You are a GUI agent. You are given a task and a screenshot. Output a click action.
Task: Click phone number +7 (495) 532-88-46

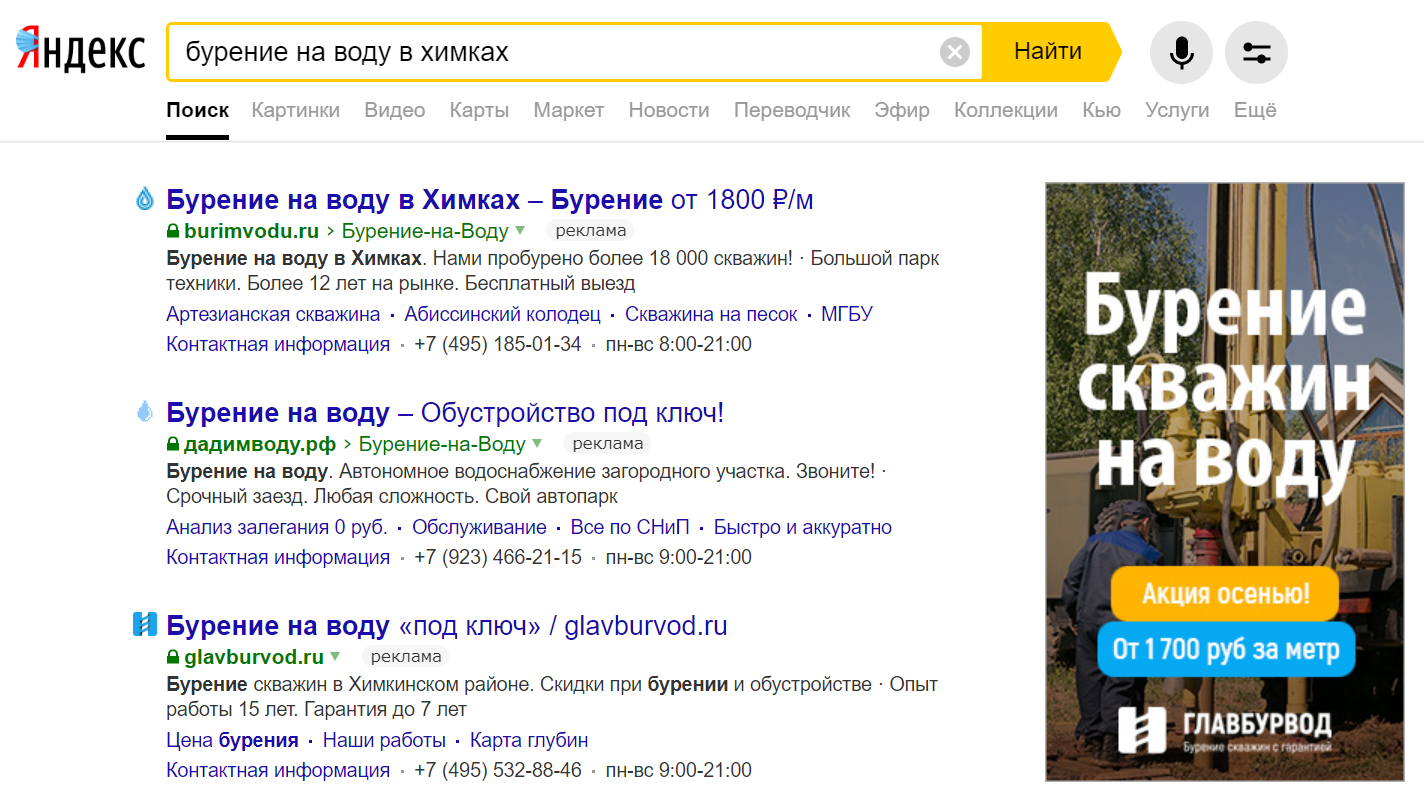pyautogui.click(x=498, y=770)
